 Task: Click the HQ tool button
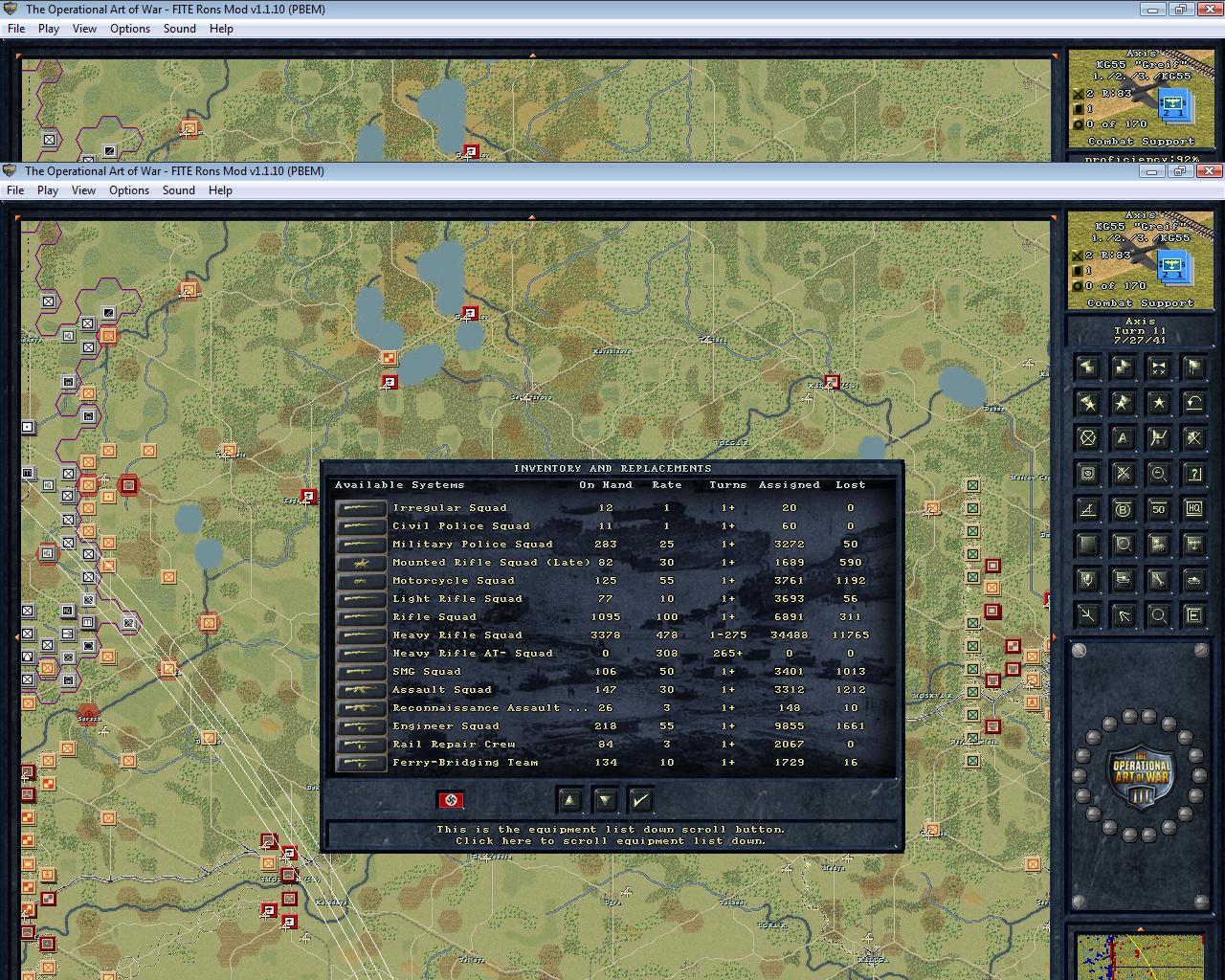pos(1193,509)
